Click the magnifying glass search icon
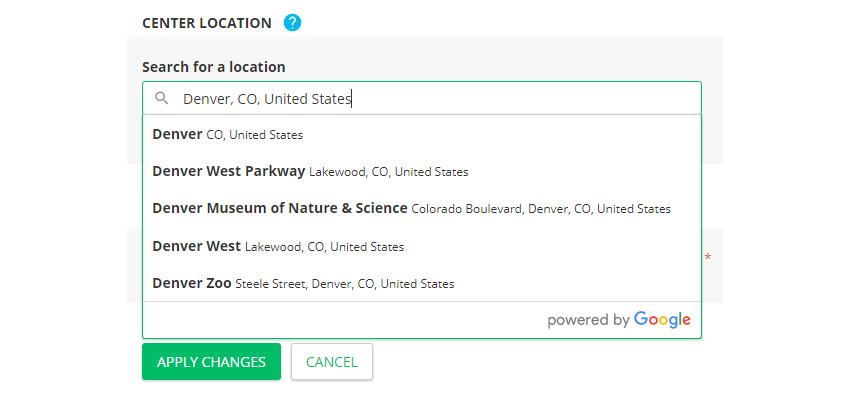This screenshot has width=850, height=400. click(161, 98)
